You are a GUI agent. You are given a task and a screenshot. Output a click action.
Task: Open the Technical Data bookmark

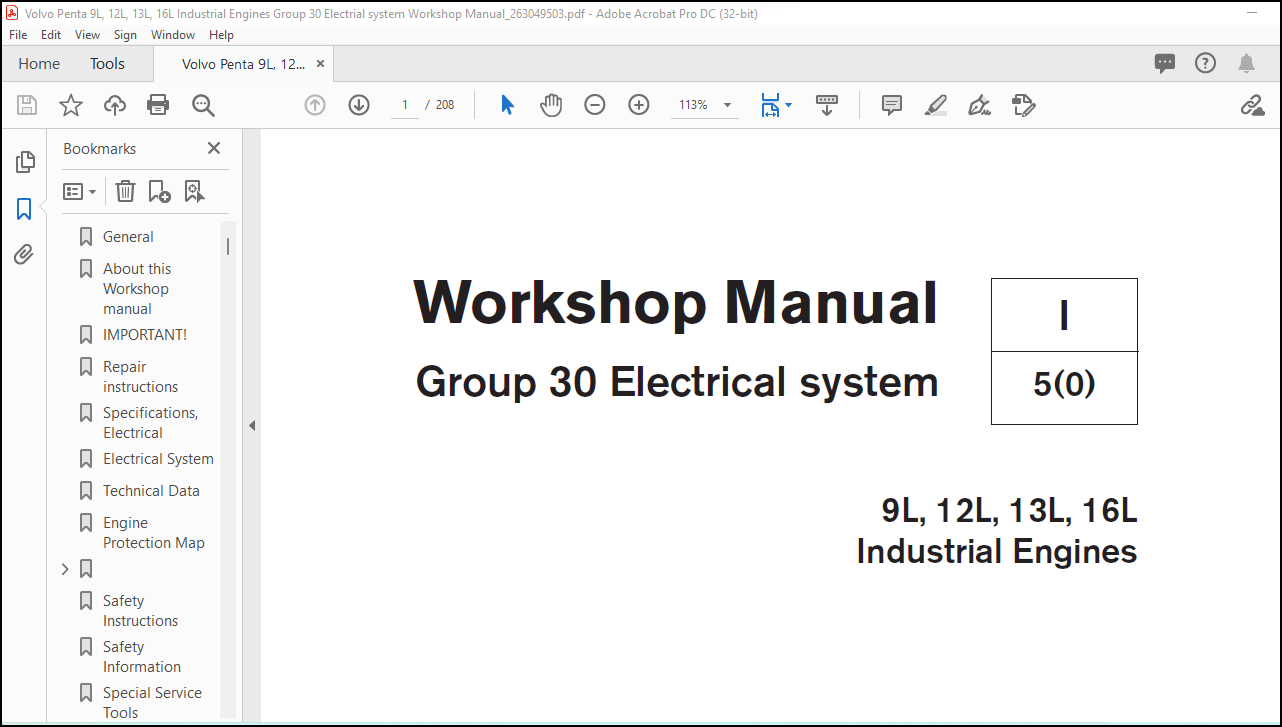click(x=151, y=491)
